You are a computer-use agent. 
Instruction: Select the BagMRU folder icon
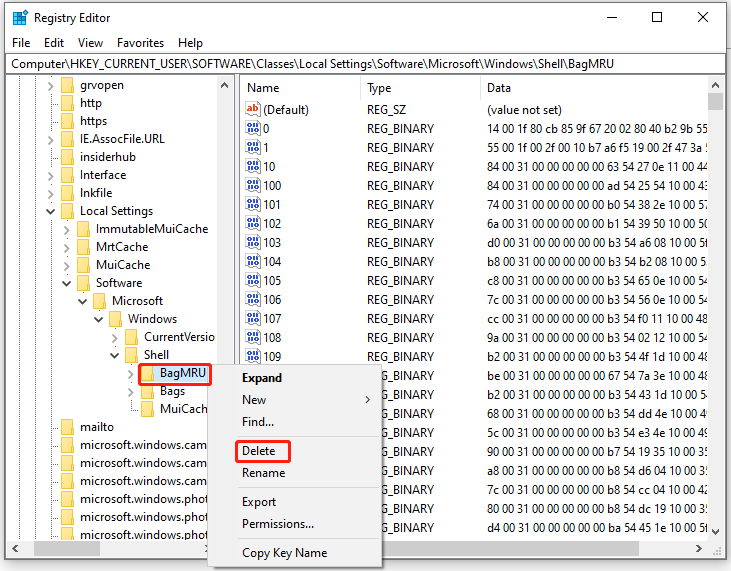(148, 373)
